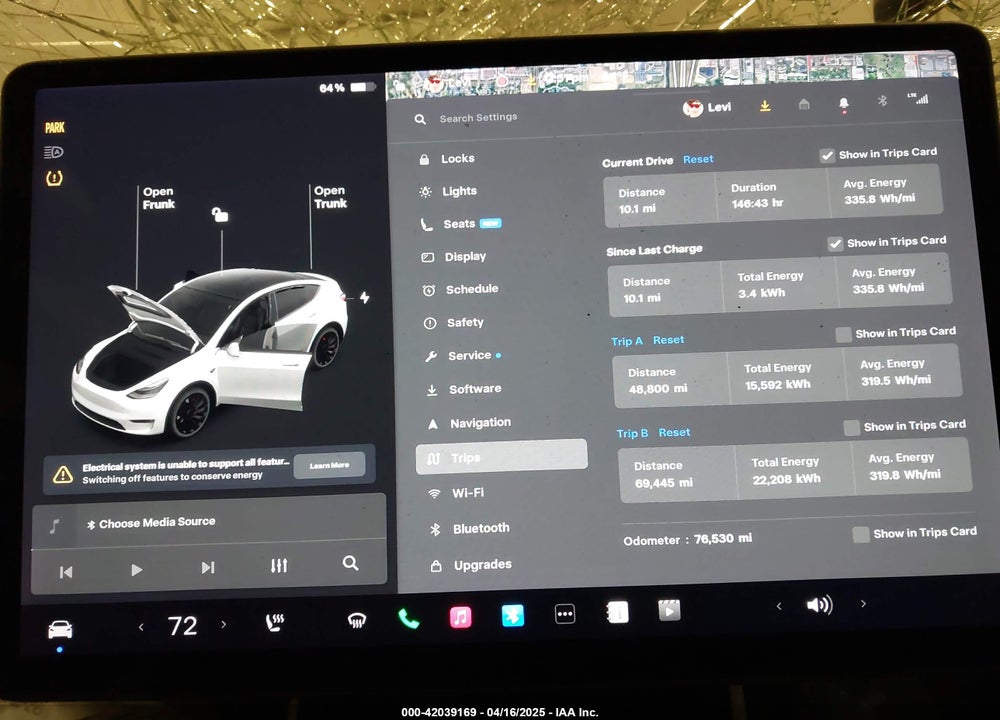Tap the map strip at top
Image resolution: width=1000 pixels, height=720 pixels.
[x=672, y=77]
